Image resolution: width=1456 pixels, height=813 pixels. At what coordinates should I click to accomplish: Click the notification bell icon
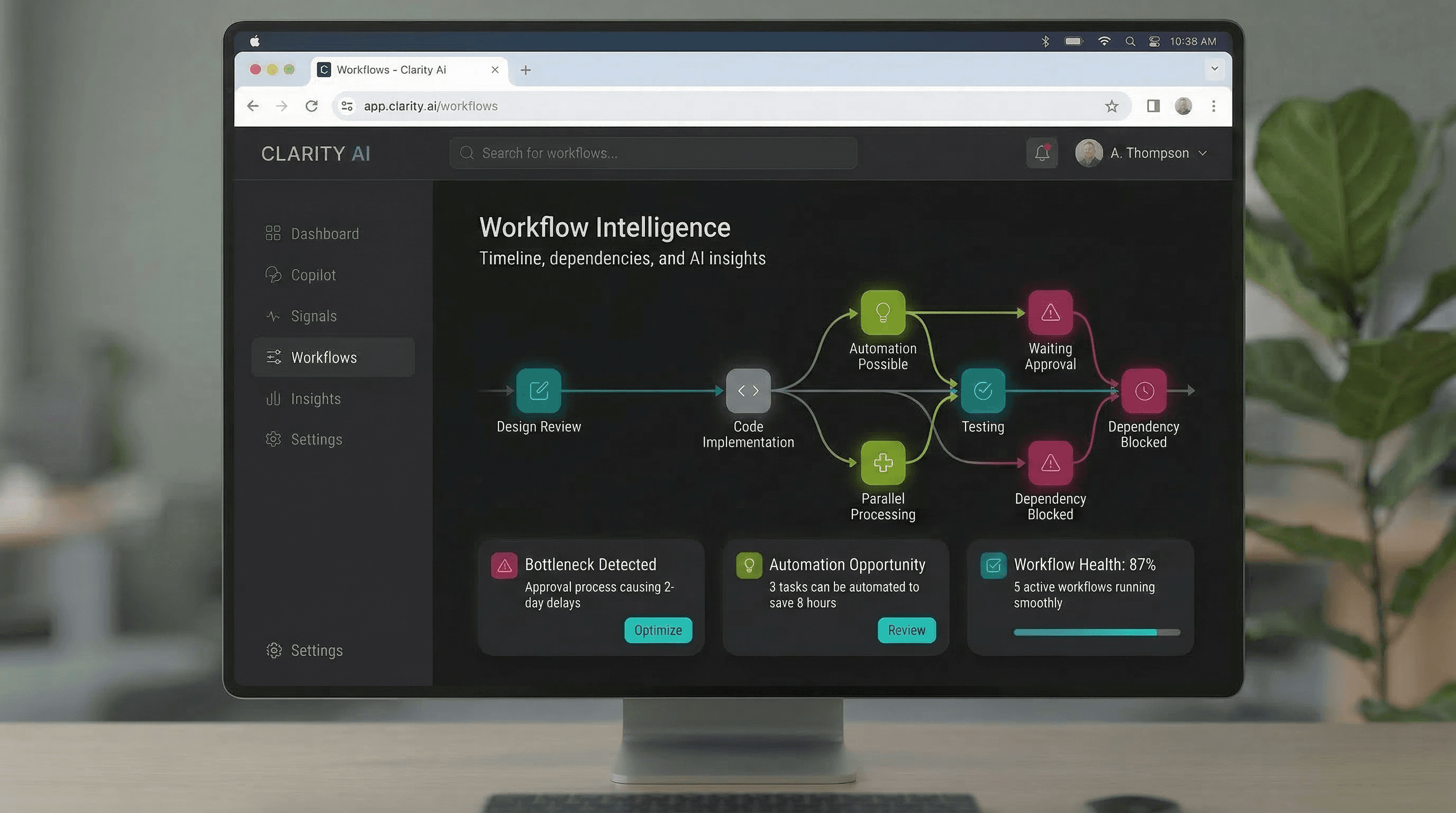point(1042,153)
